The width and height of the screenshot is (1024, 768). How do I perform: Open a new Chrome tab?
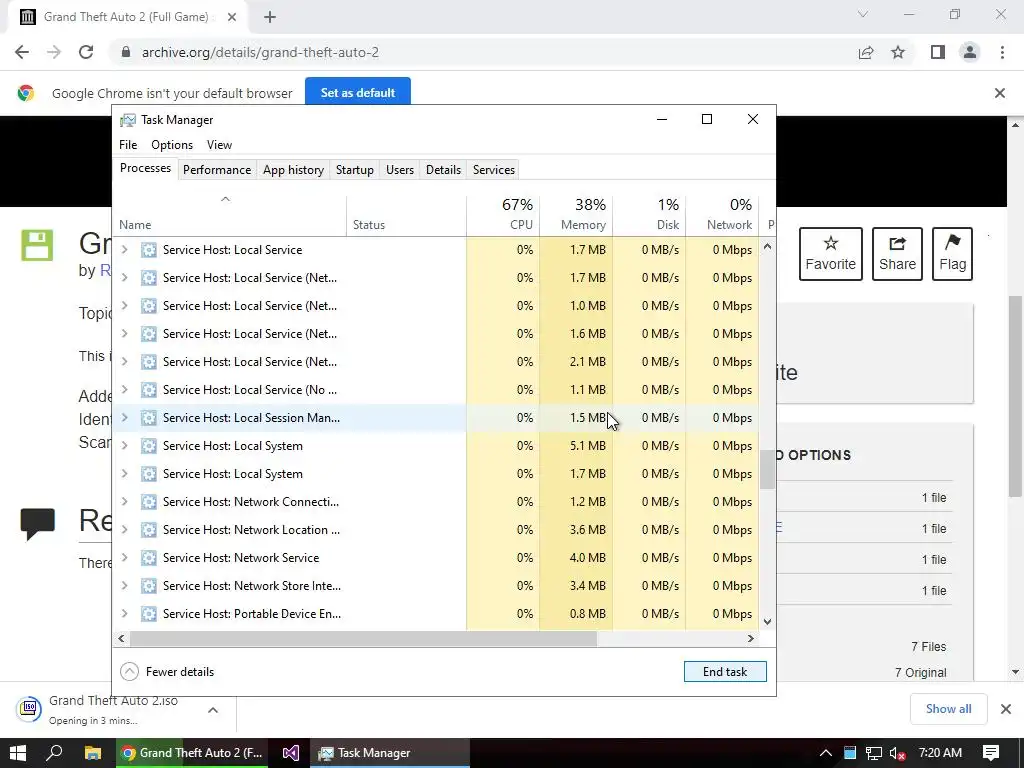coord(270,17)
